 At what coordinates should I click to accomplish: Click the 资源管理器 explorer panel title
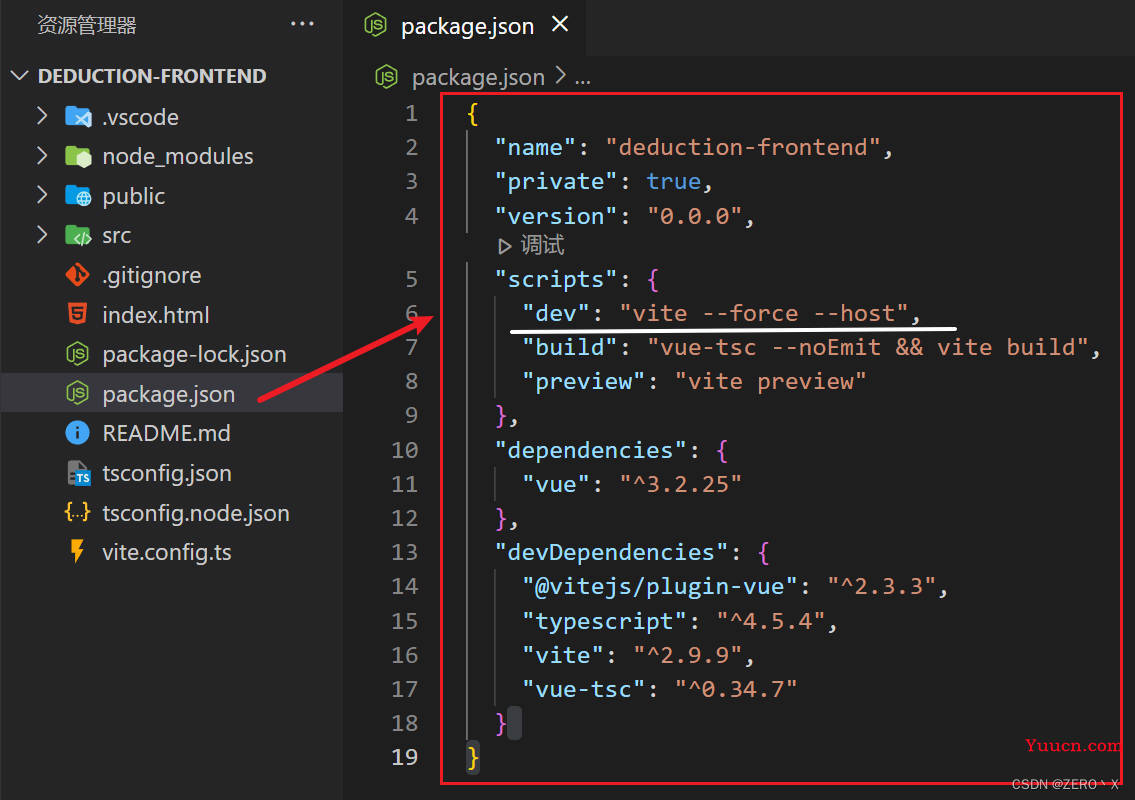(x=87, y=25)
